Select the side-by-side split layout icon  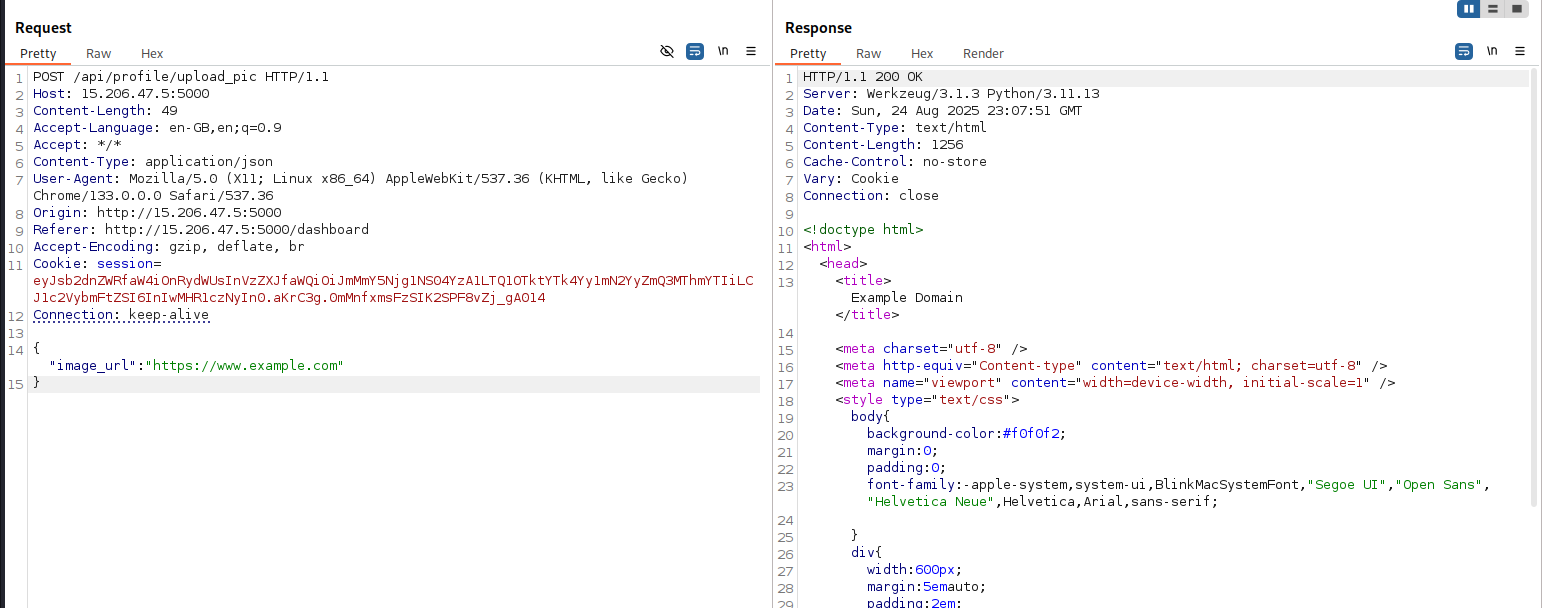click(x=1468, y=9)
